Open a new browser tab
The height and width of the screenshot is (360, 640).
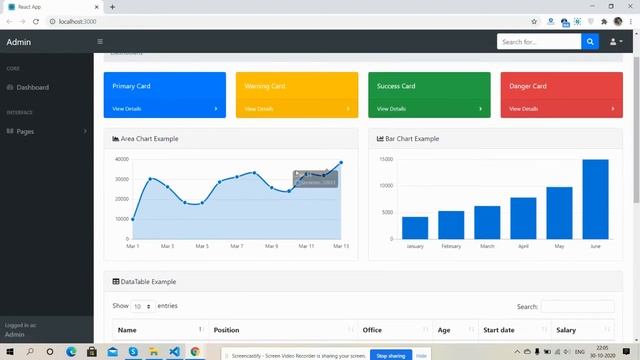point(112,7)
